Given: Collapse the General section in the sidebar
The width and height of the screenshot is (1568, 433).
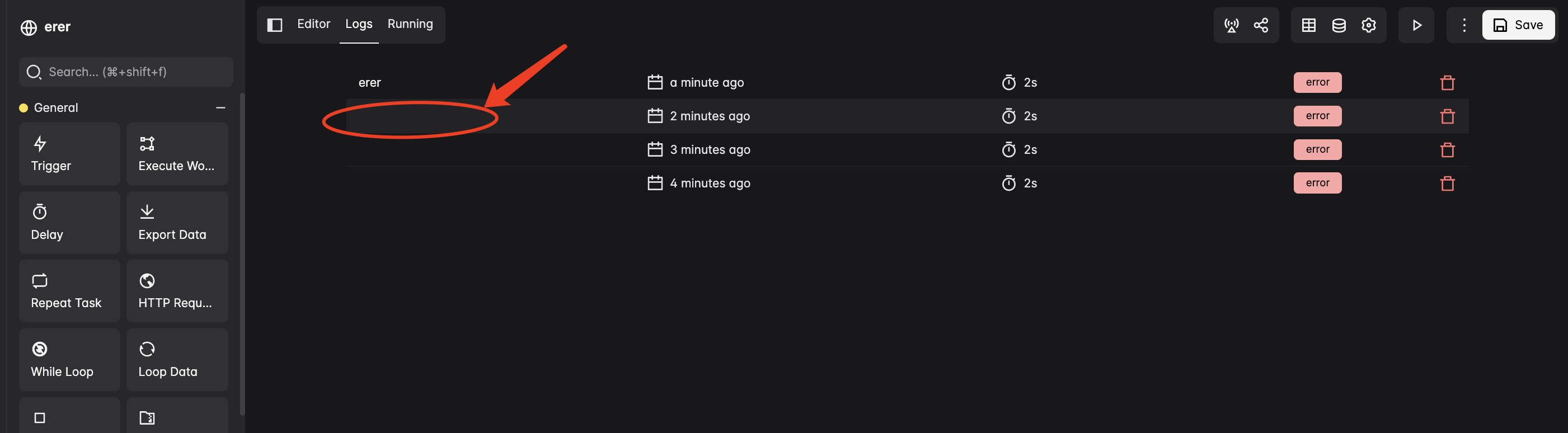Looking at the screenshot, I should (x=220, y=106).
